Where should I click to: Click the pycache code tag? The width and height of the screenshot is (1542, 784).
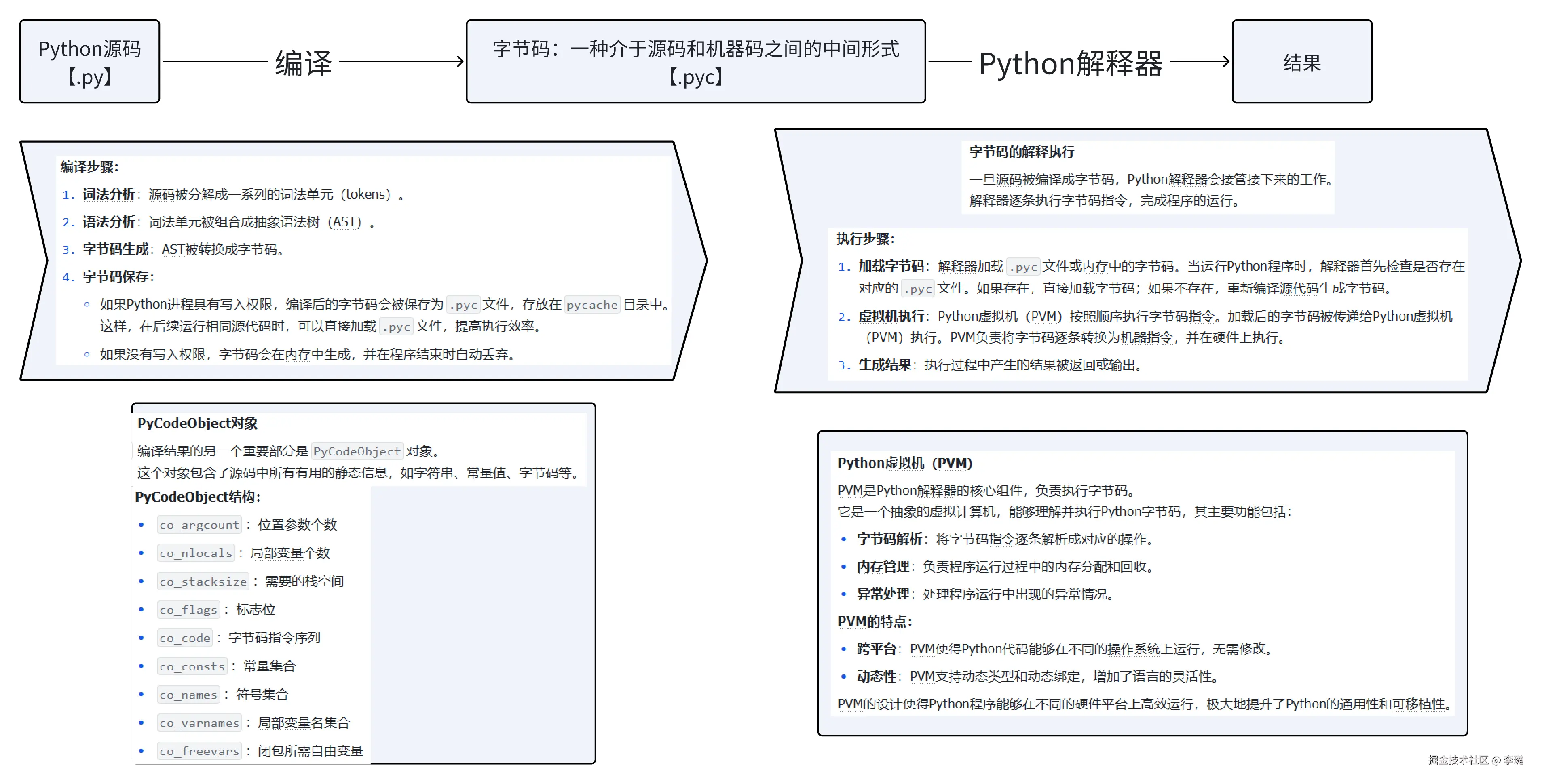pos(591,305)
